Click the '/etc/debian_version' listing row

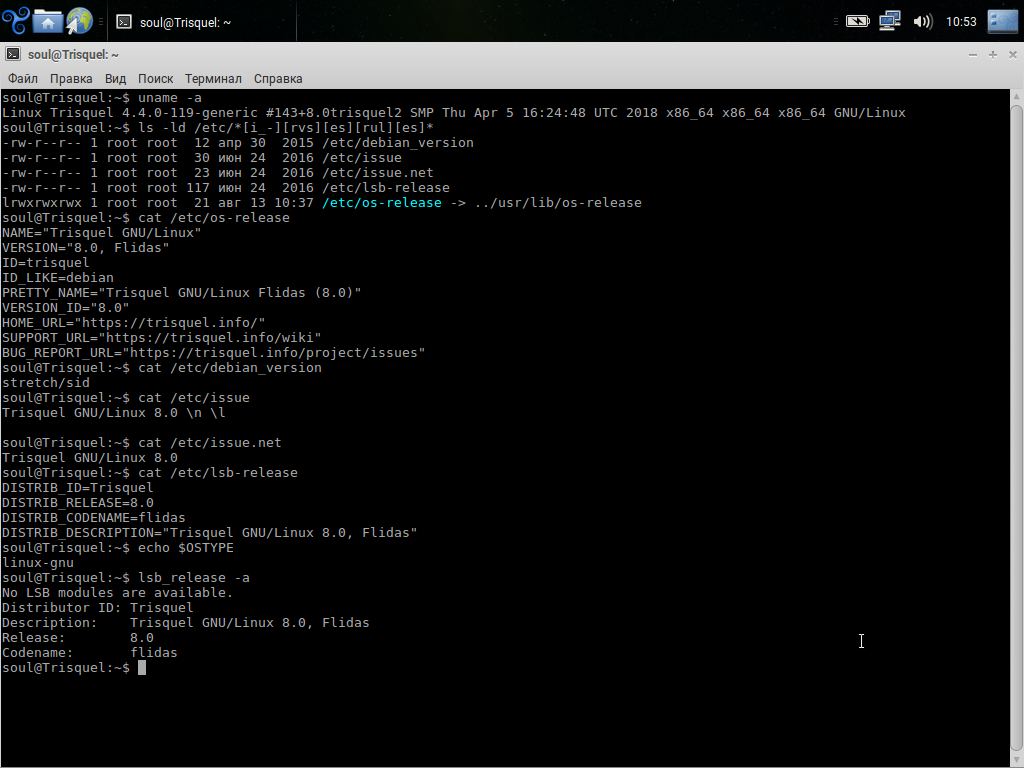tap(238, 143)
